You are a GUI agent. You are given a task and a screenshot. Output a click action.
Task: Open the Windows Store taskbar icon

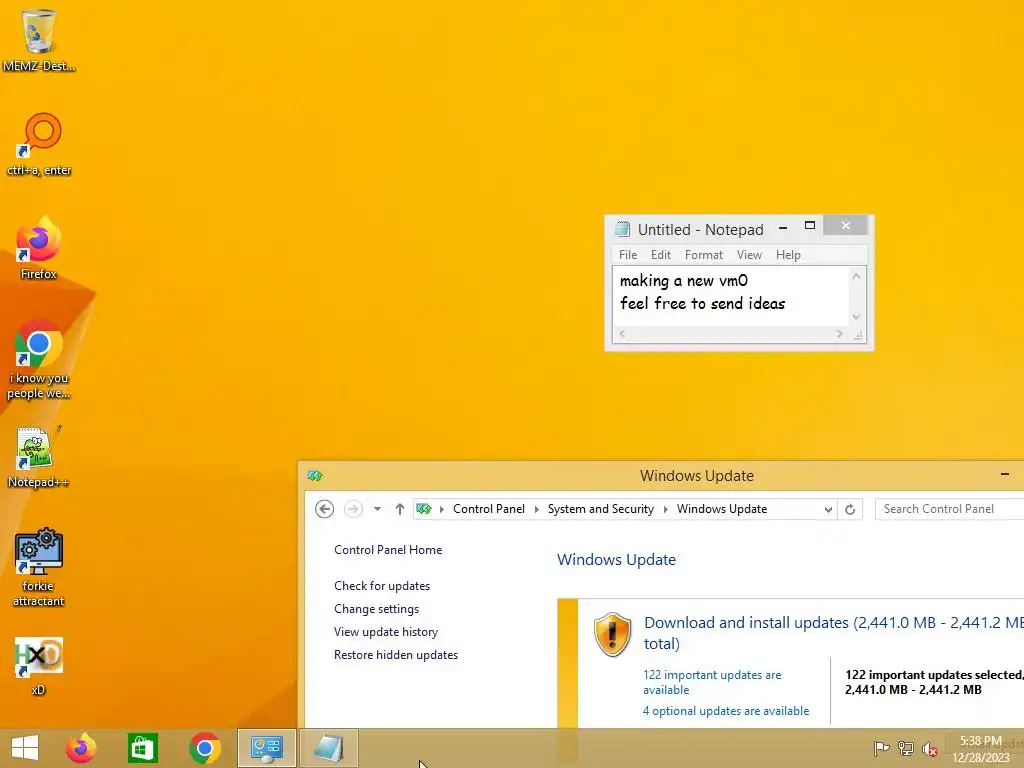(142, 748)
